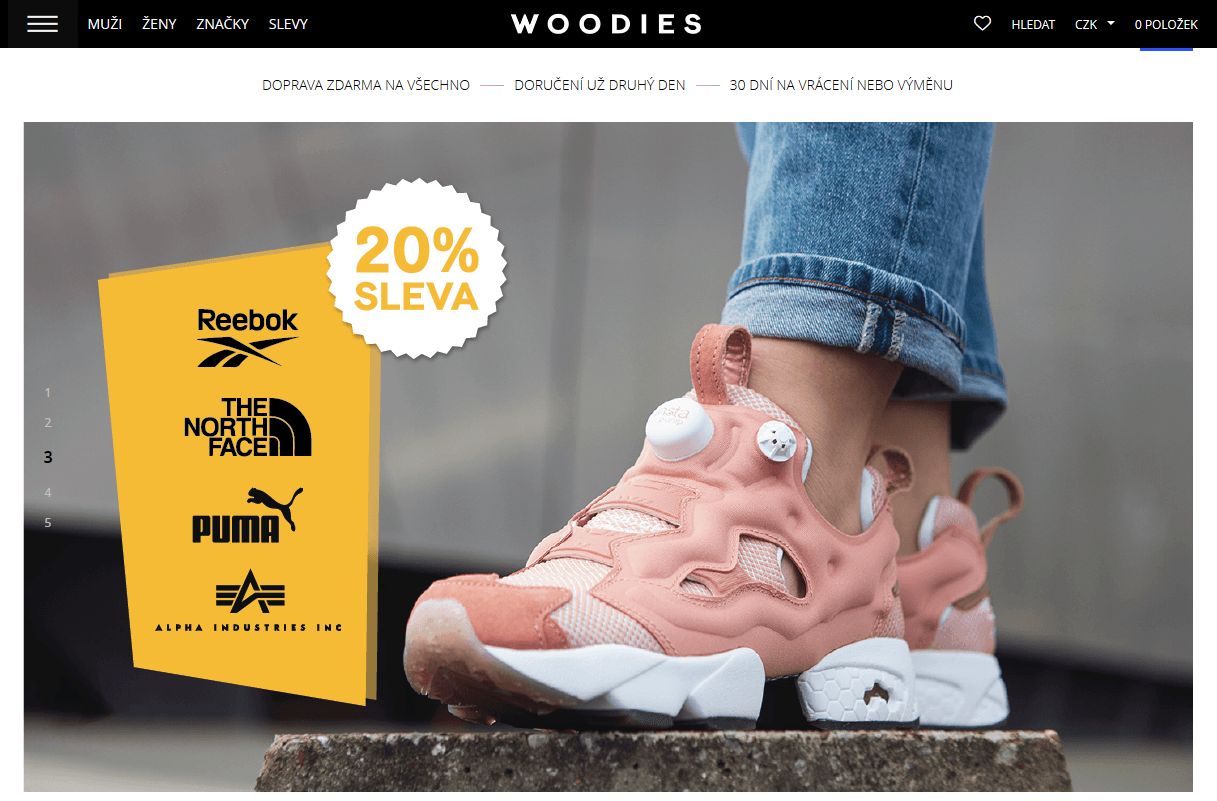Viewport: 1217px width, 801px height.
Task: Click the Alpha Industries logo
Action: (x=249, y=600)
